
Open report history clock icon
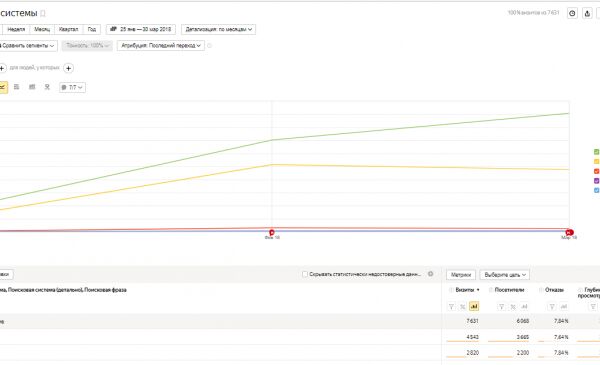tap(572, 13)
